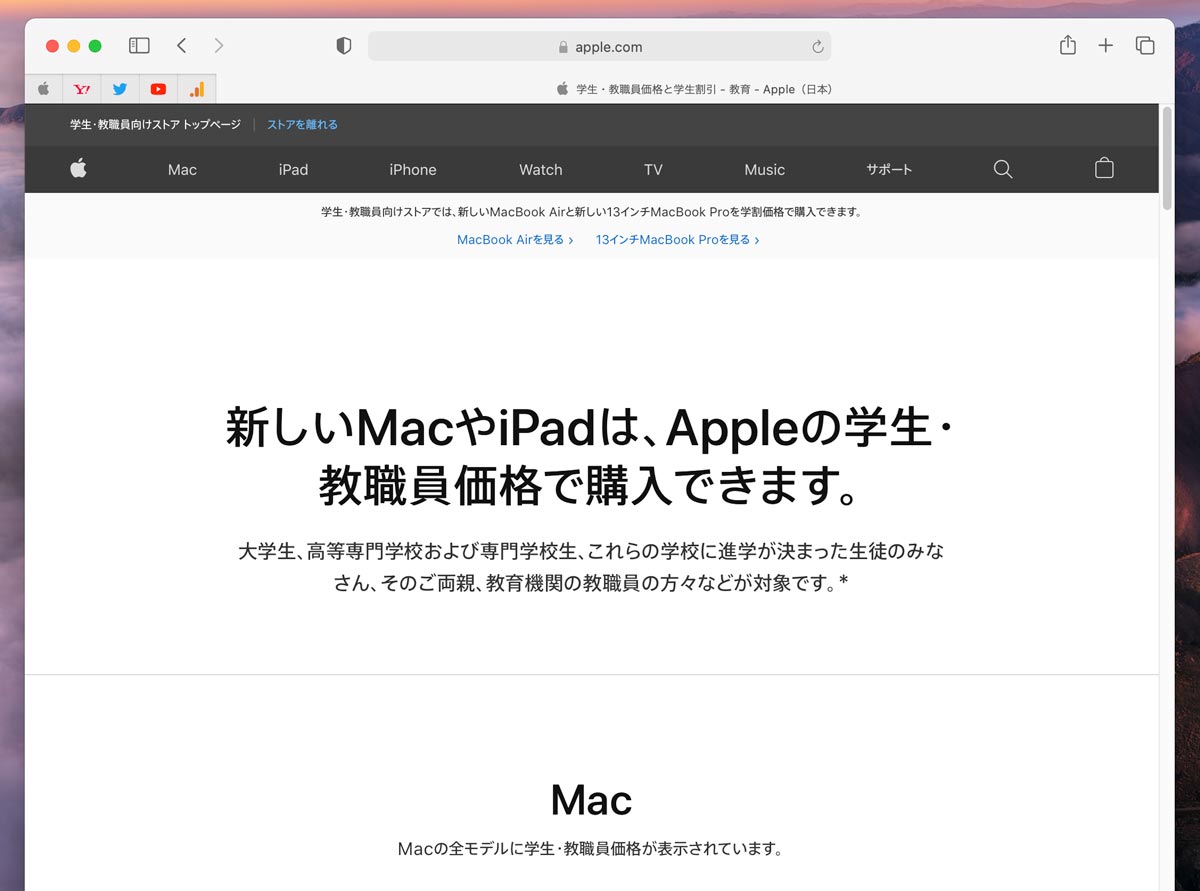Click the 新しいMacやiPadは headline text
The width and height of the screenshot is (1200, 891).
[590, 456]
